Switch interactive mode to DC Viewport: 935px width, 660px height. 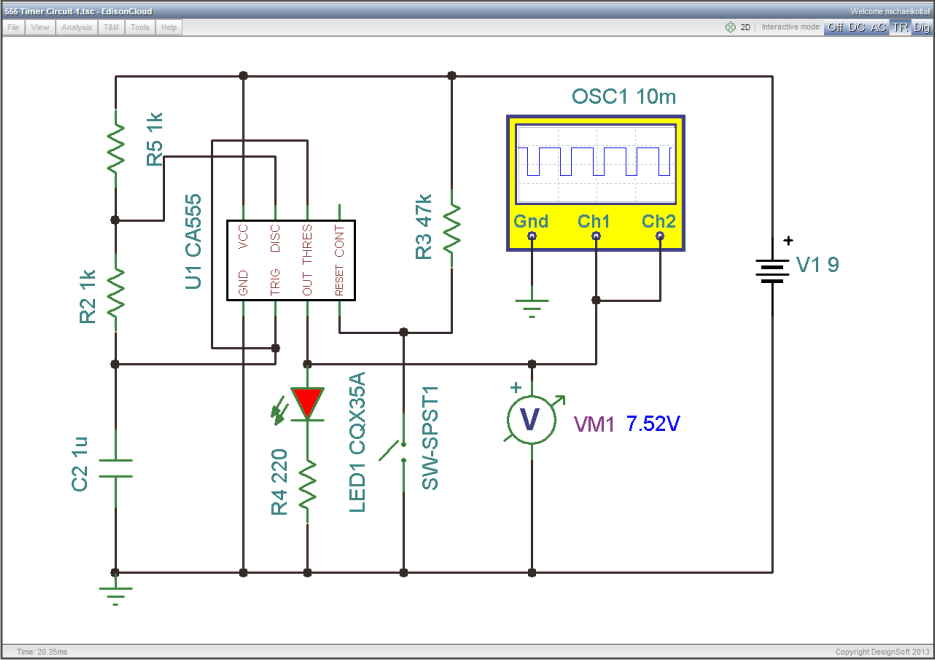(x=856, y=27)
